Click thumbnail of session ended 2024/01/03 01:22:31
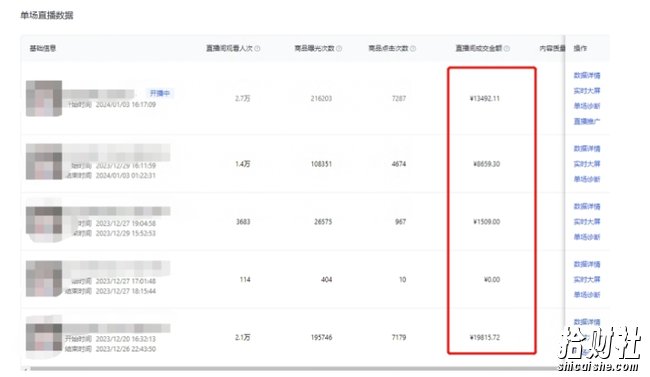Image resolution: width=650 pixels, height=377 pixels. [x=44, y=162]
